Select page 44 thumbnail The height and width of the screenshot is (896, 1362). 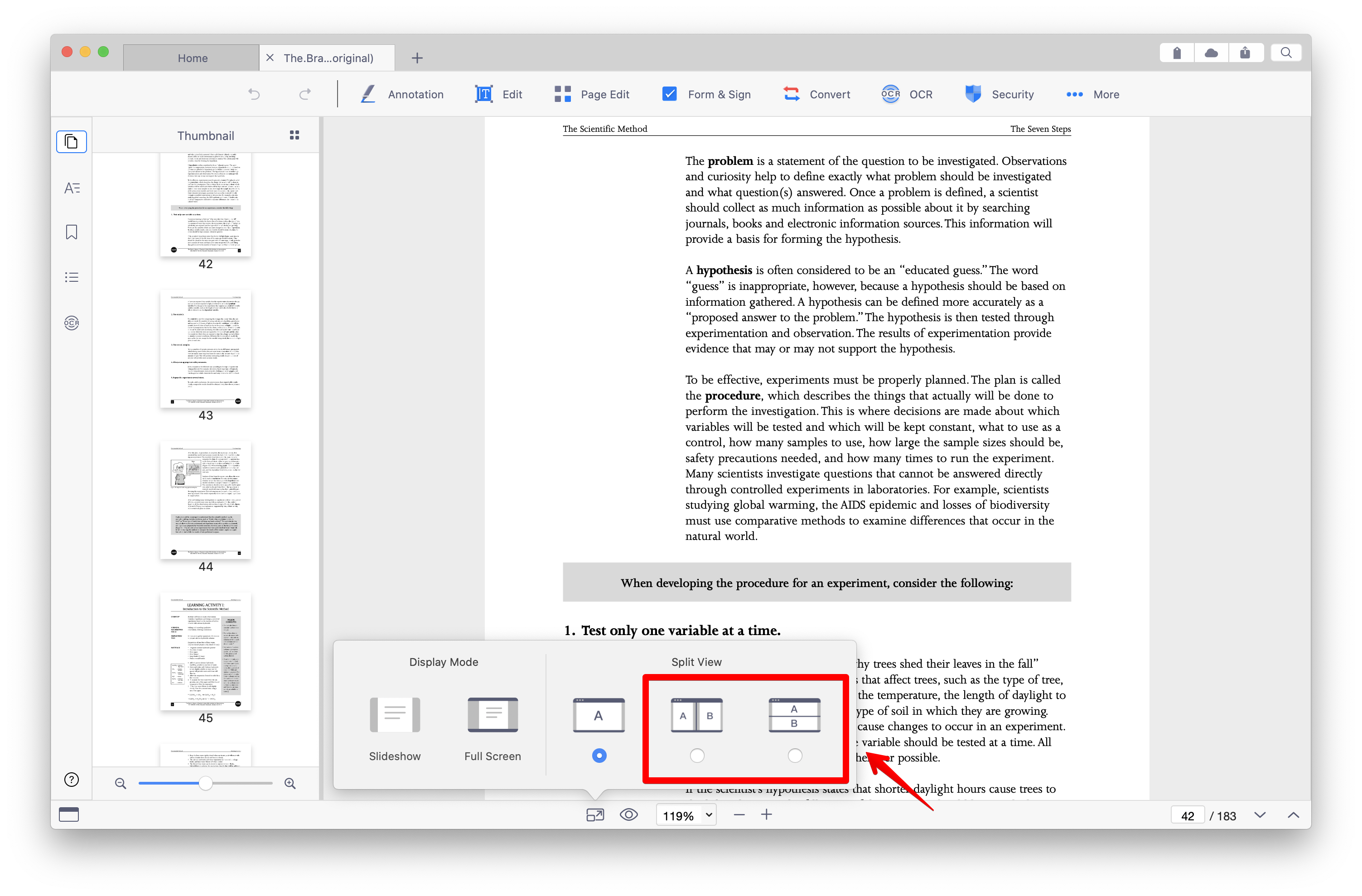[205, 500]
